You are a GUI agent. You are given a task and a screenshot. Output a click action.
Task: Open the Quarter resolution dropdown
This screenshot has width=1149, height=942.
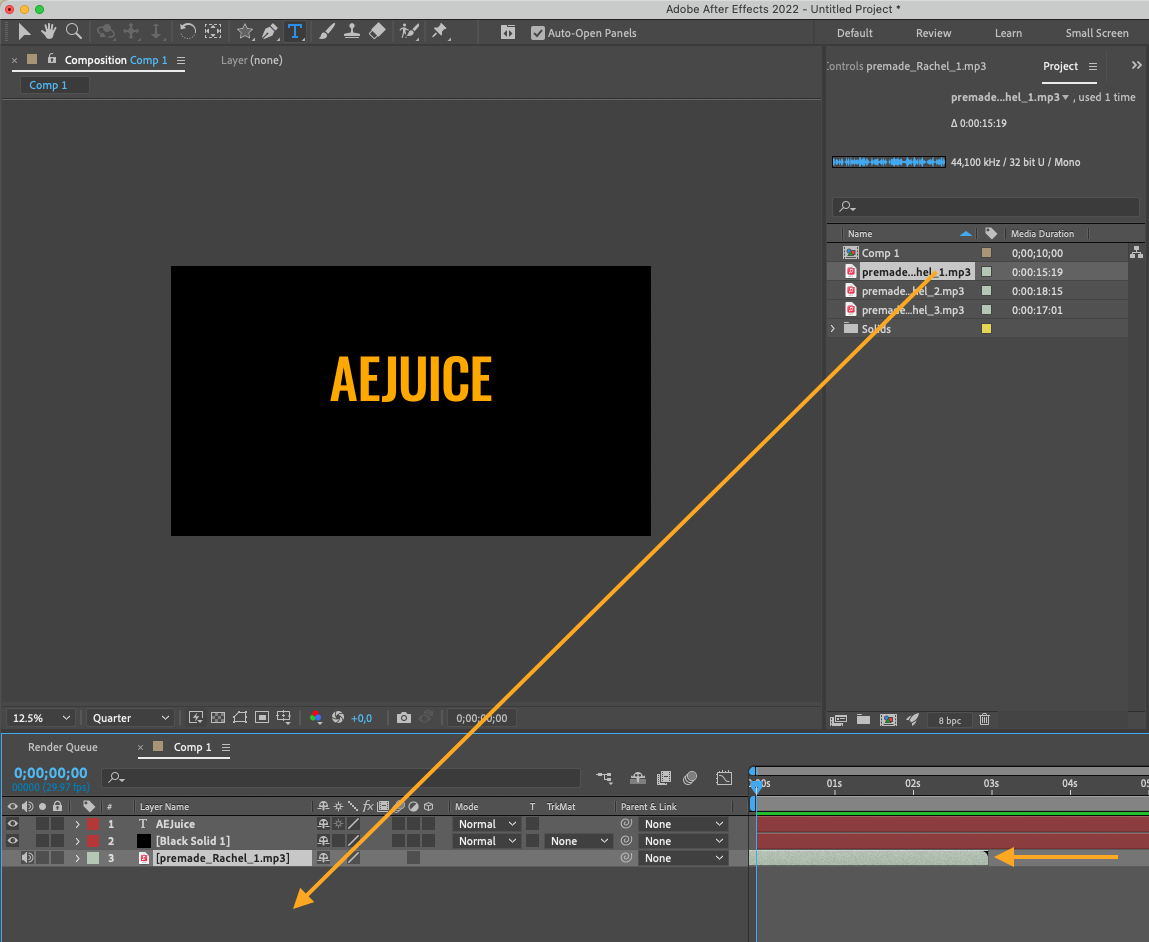tap(130, 718)
